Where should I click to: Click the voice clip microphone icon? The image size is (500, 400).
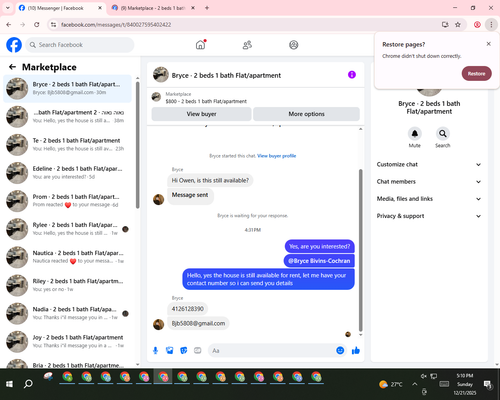(155, 350)
